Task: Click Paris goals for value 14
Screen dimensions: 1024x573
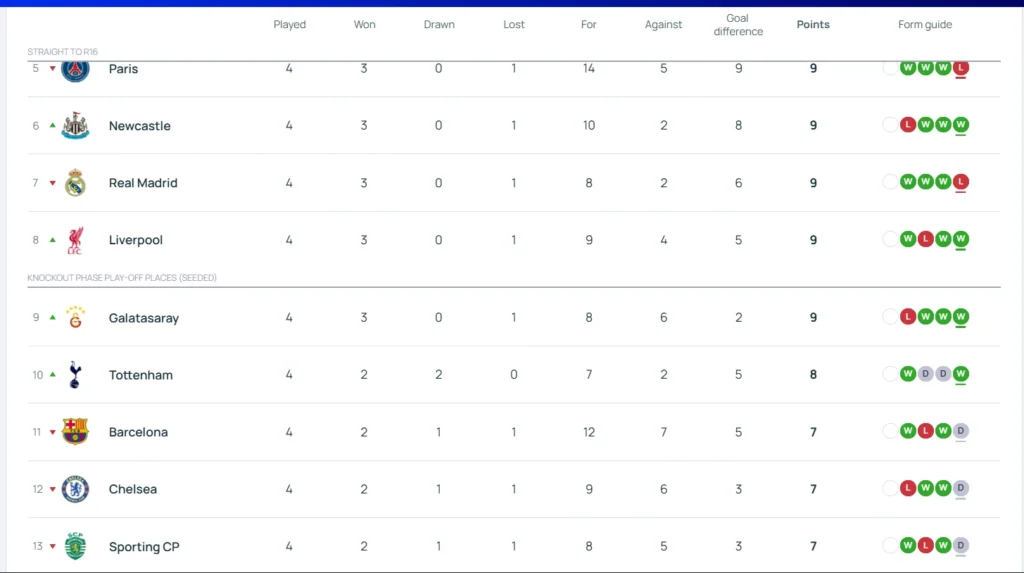Action: pos(588,69)
